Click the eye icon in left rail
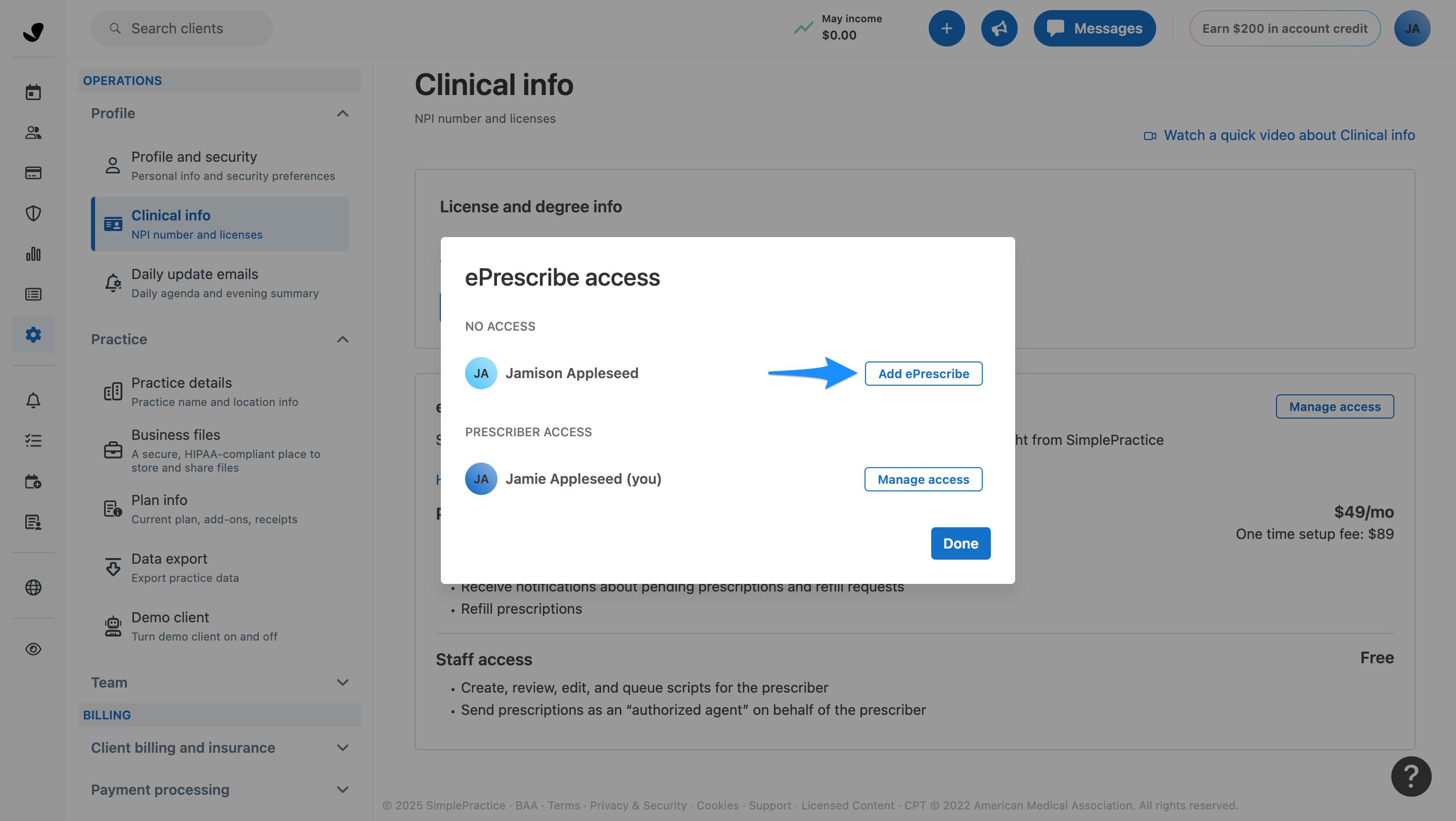Image resolution: width=1456 pixels, height=821 pixels. point(33,649)
